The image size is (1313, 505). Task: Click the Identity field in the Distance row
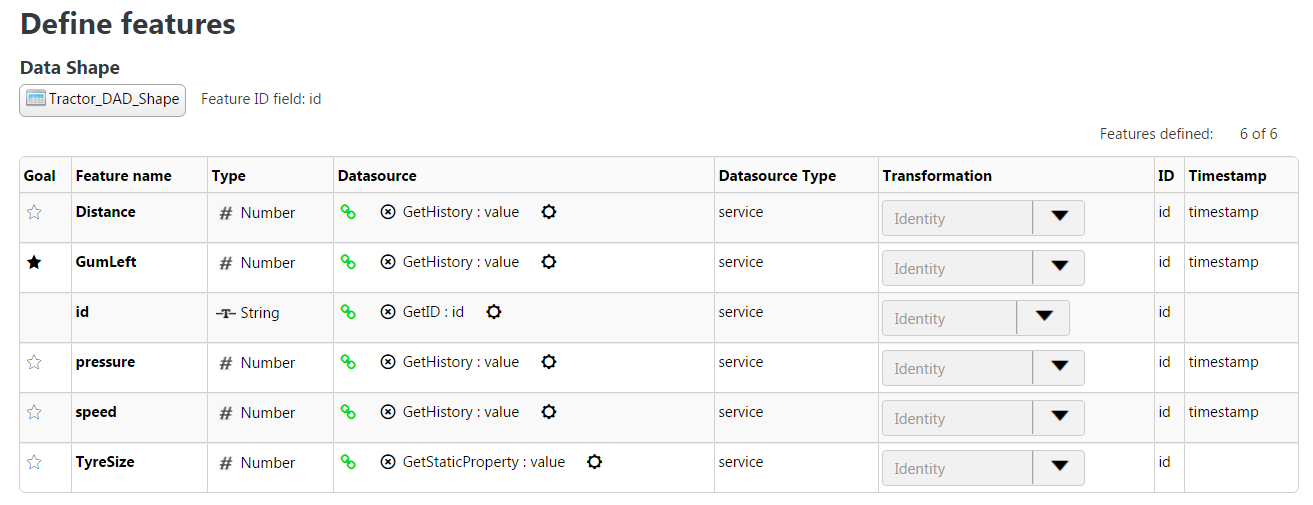tap(957, 218)
